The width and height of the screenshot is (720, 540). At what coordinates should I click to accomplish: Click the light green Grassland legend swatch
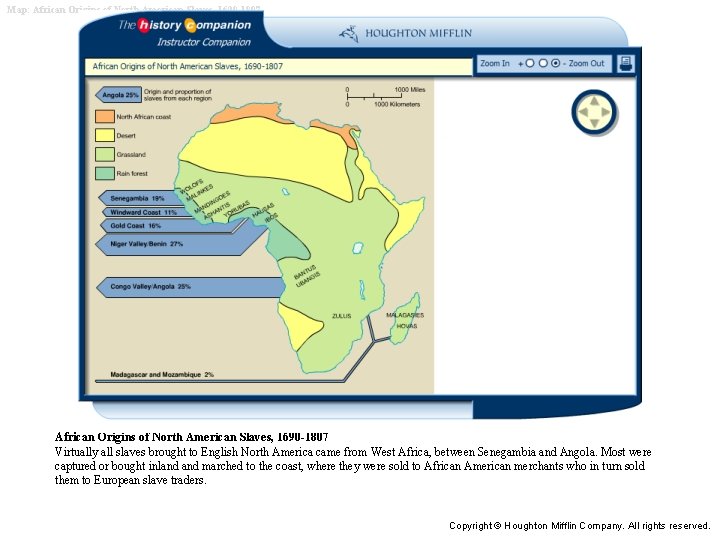click(x=105, y=154)
